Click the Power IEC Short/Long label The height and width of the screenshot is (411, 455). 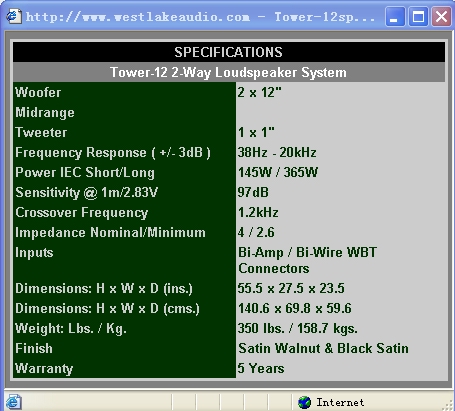[x=85, y=173]
